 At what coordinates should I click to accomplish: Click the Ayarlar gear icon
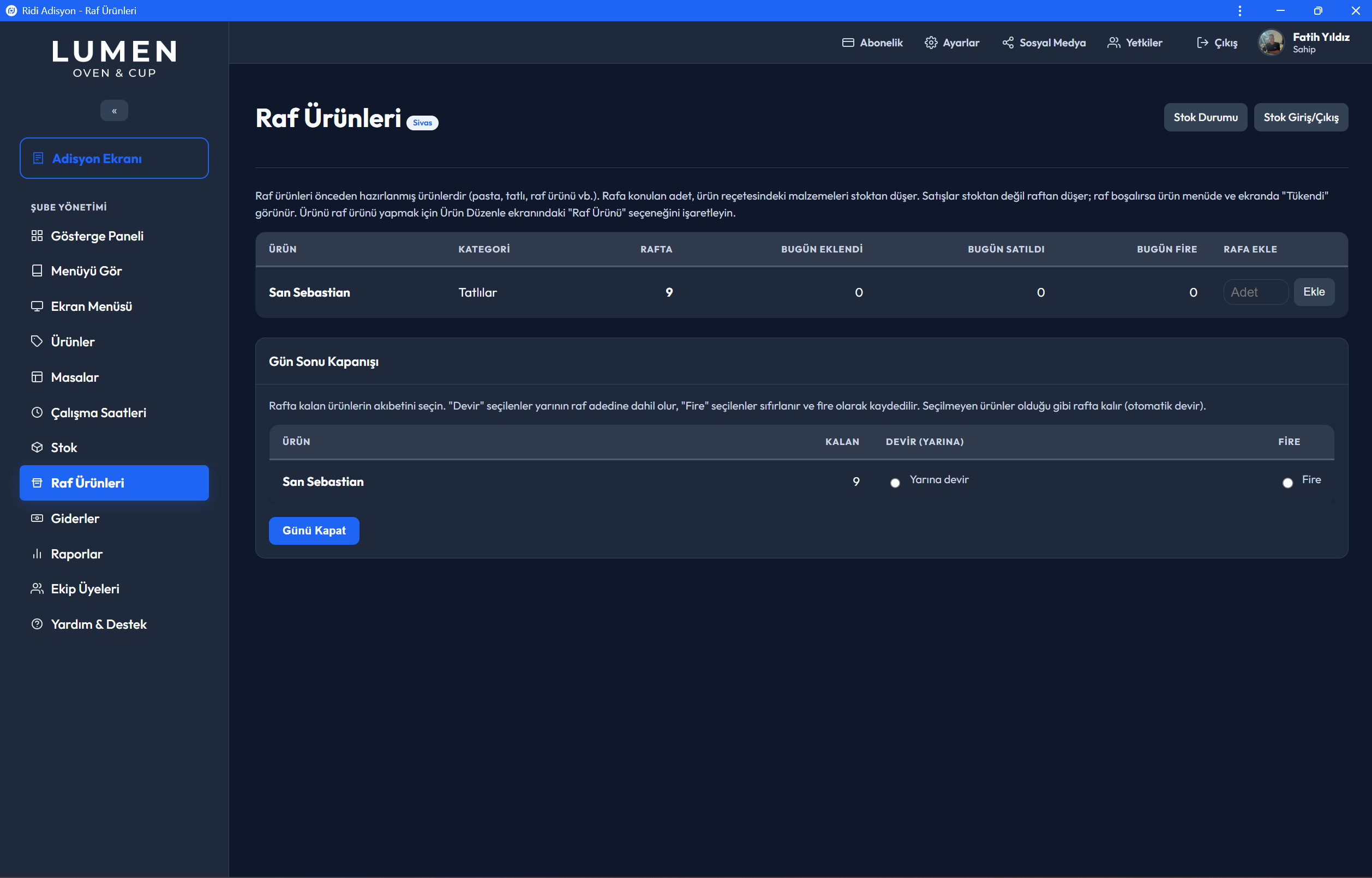(931, 43)
